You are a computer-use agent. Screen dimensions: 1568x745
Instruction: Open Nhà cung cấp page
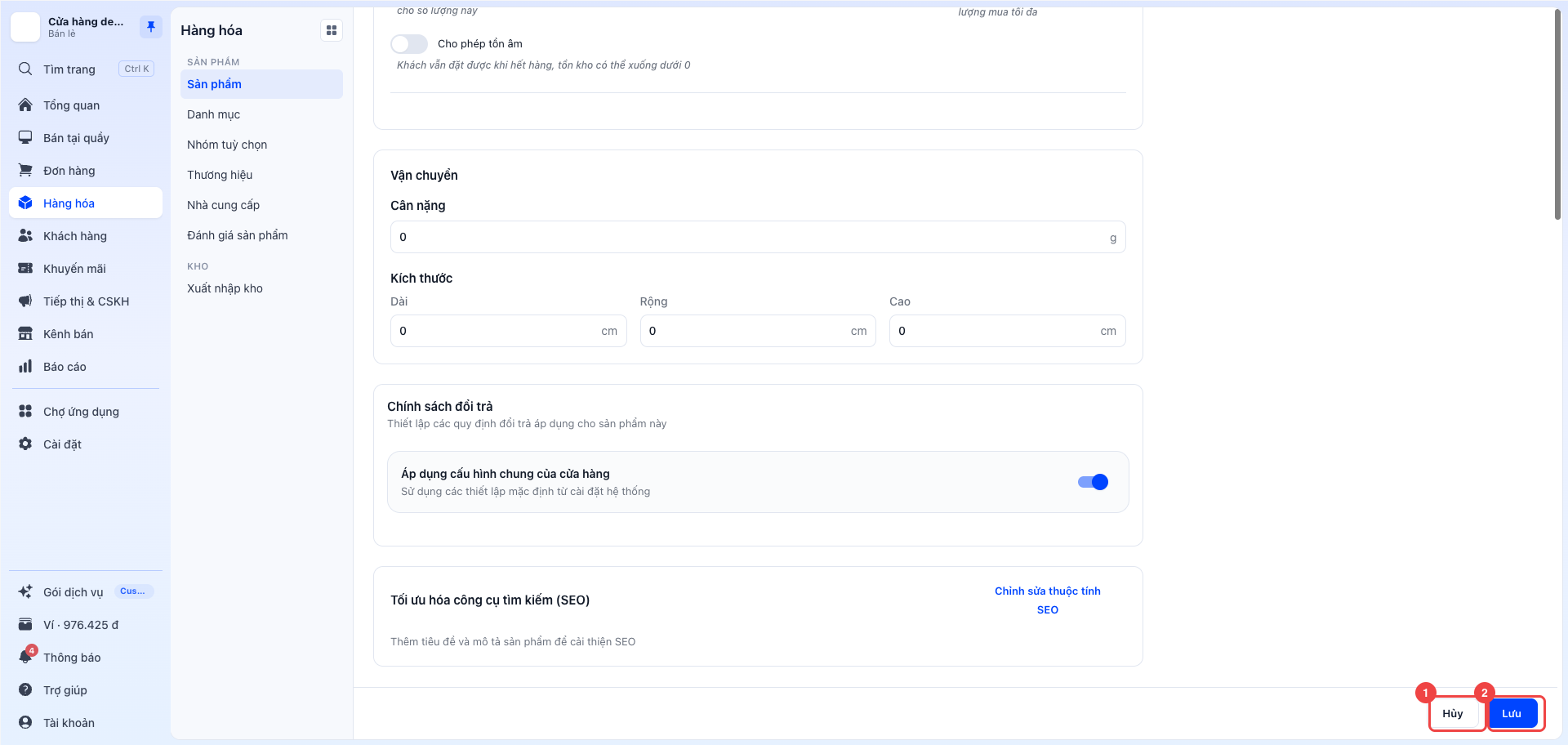click(261, 205)
